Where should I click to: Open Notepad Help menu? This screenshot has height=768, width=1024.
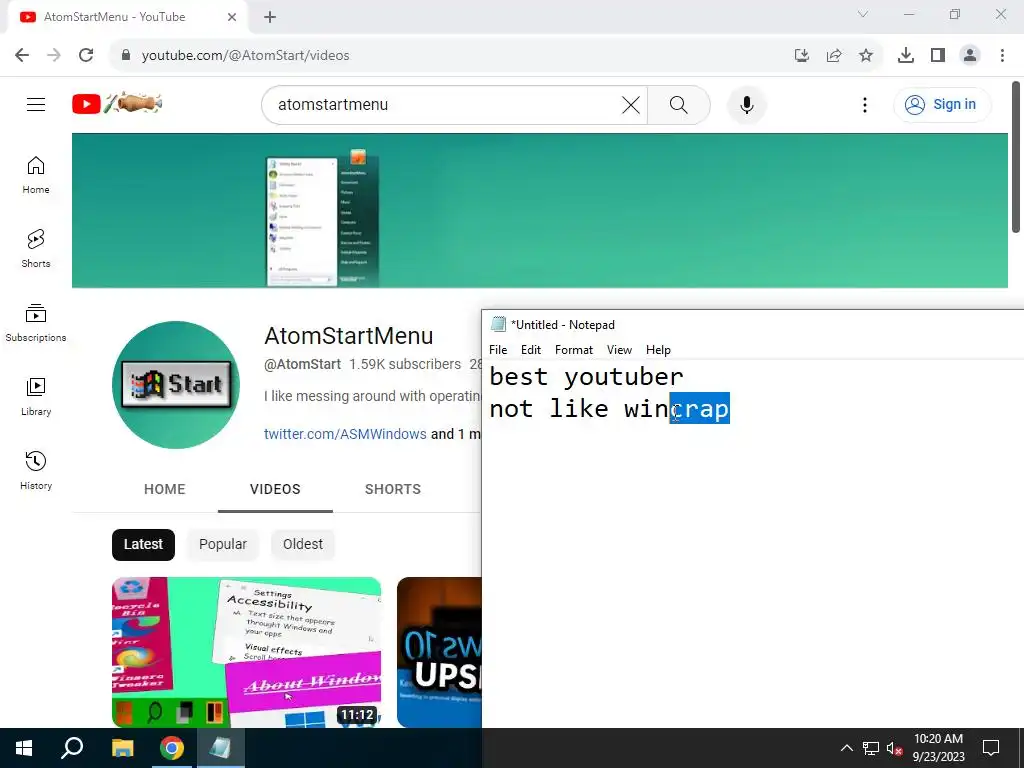click(658, 350)
